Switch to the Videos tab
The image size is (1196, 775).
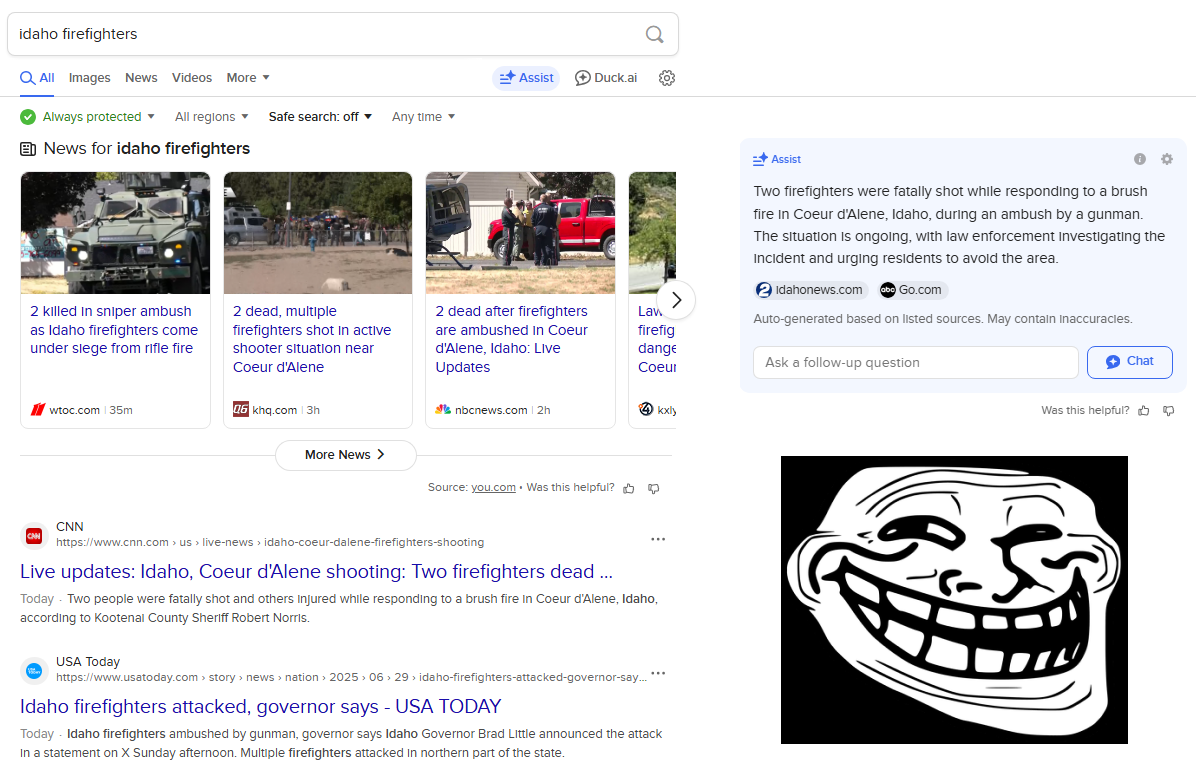pos(191,78)
